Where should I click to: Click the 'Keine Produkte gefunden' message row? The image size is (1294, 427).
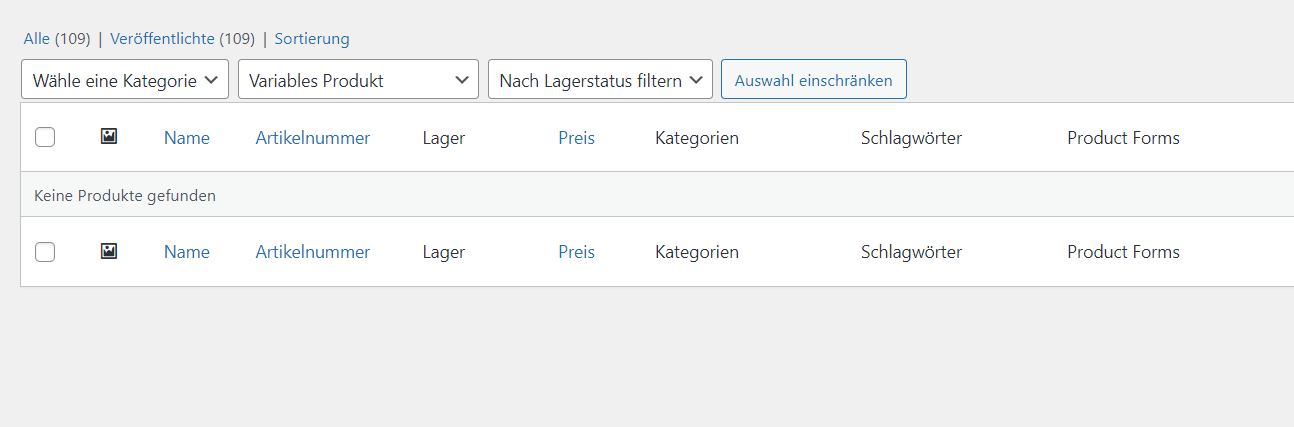click(125, 196)
